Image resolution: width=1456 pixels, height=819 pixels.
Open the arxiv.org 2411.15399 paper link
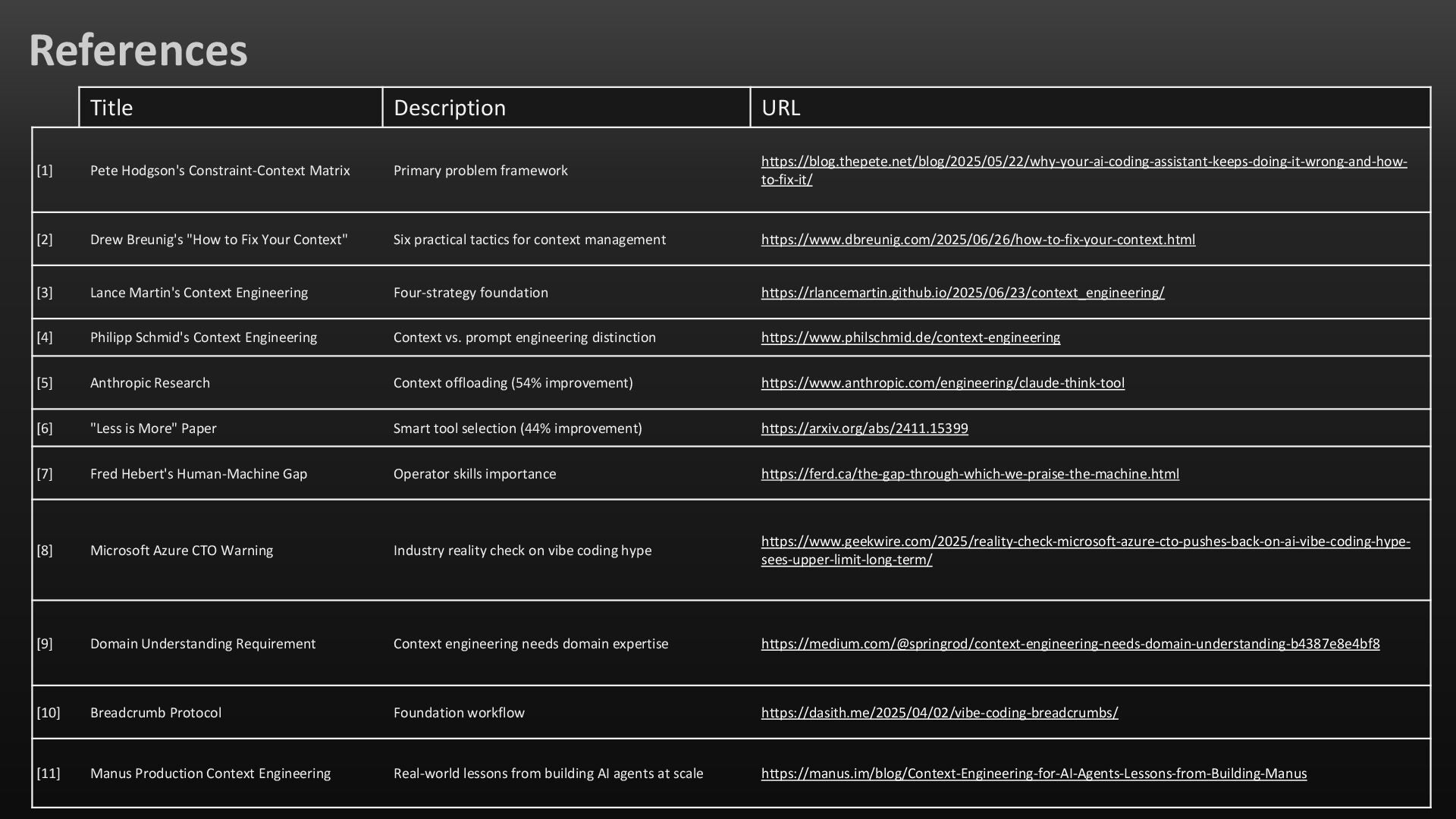tap(864, 428)
